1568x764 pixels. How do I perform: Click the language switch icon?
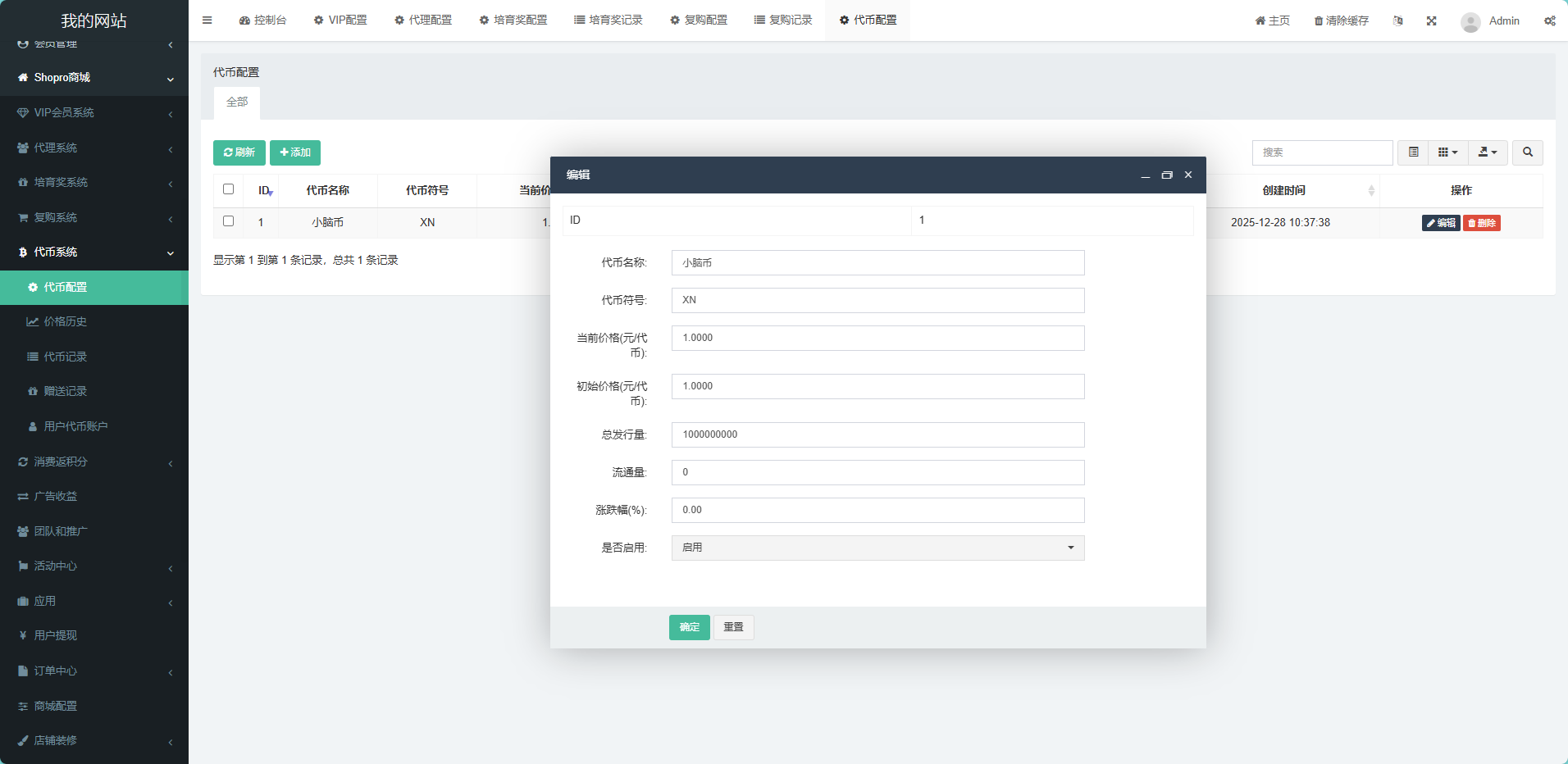[1397, 20]
